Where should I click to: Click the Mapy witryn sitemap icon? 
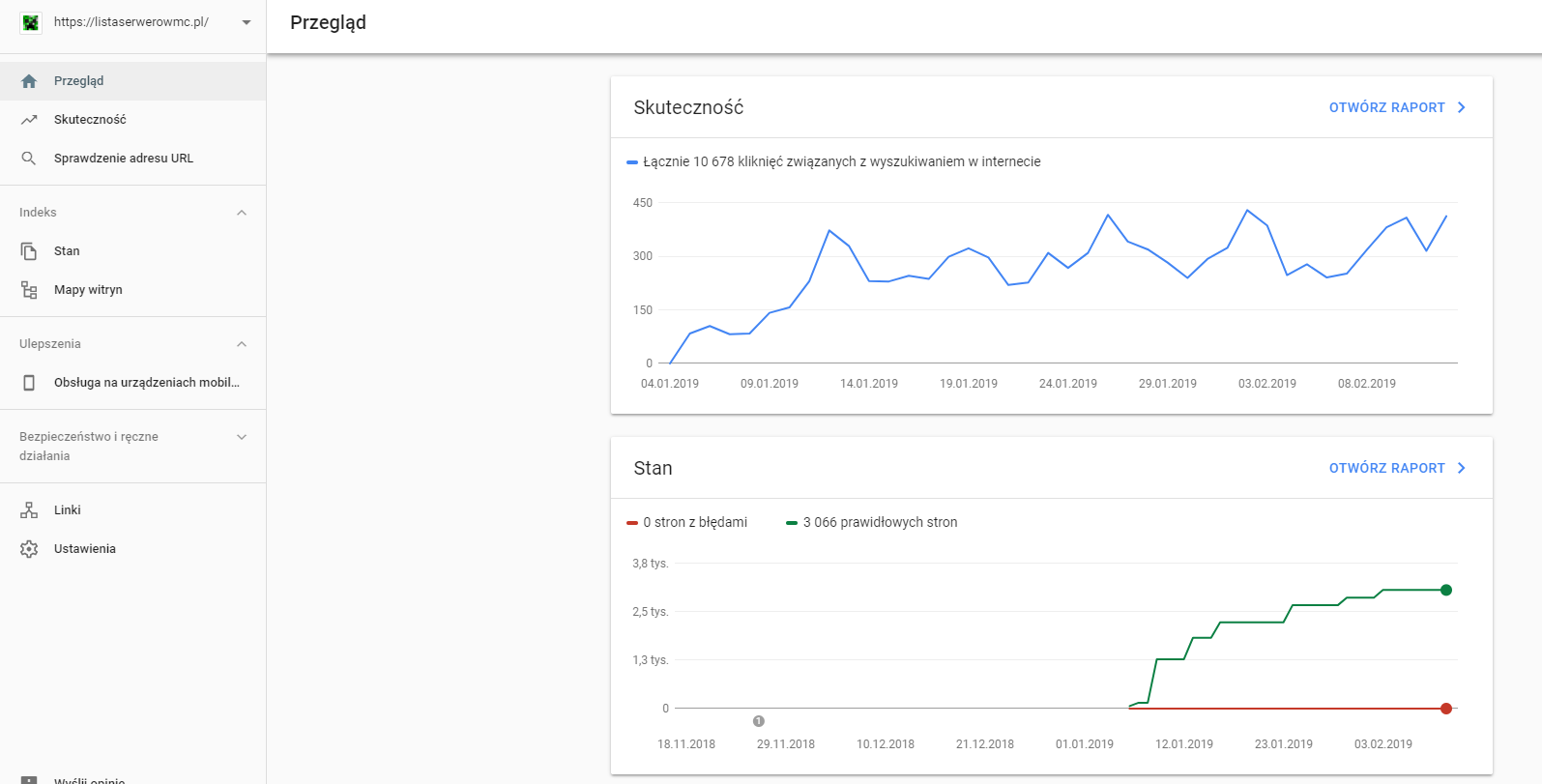pyautogui.click(x=29, y=290)
